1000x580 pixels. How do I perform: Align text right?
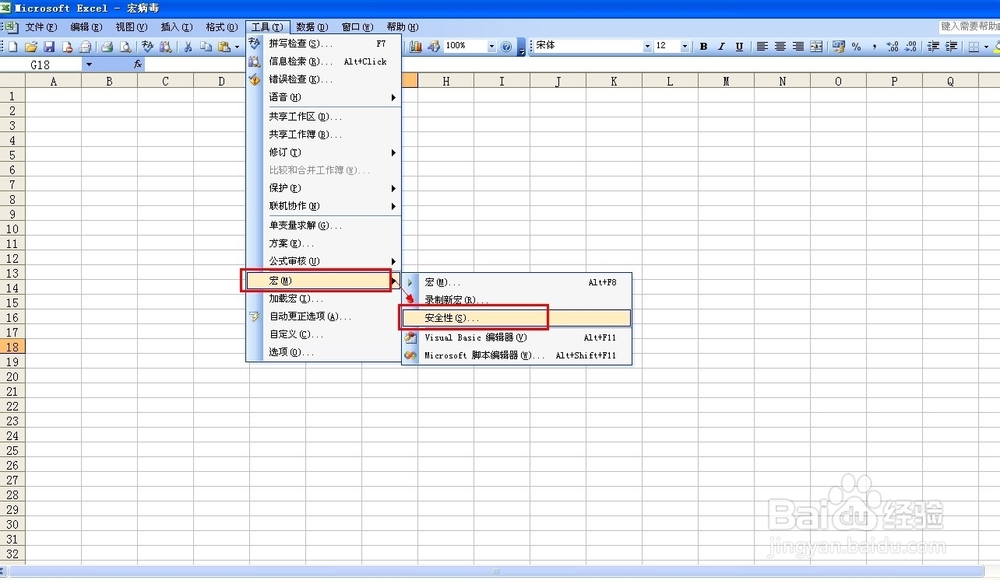[798, 47]
